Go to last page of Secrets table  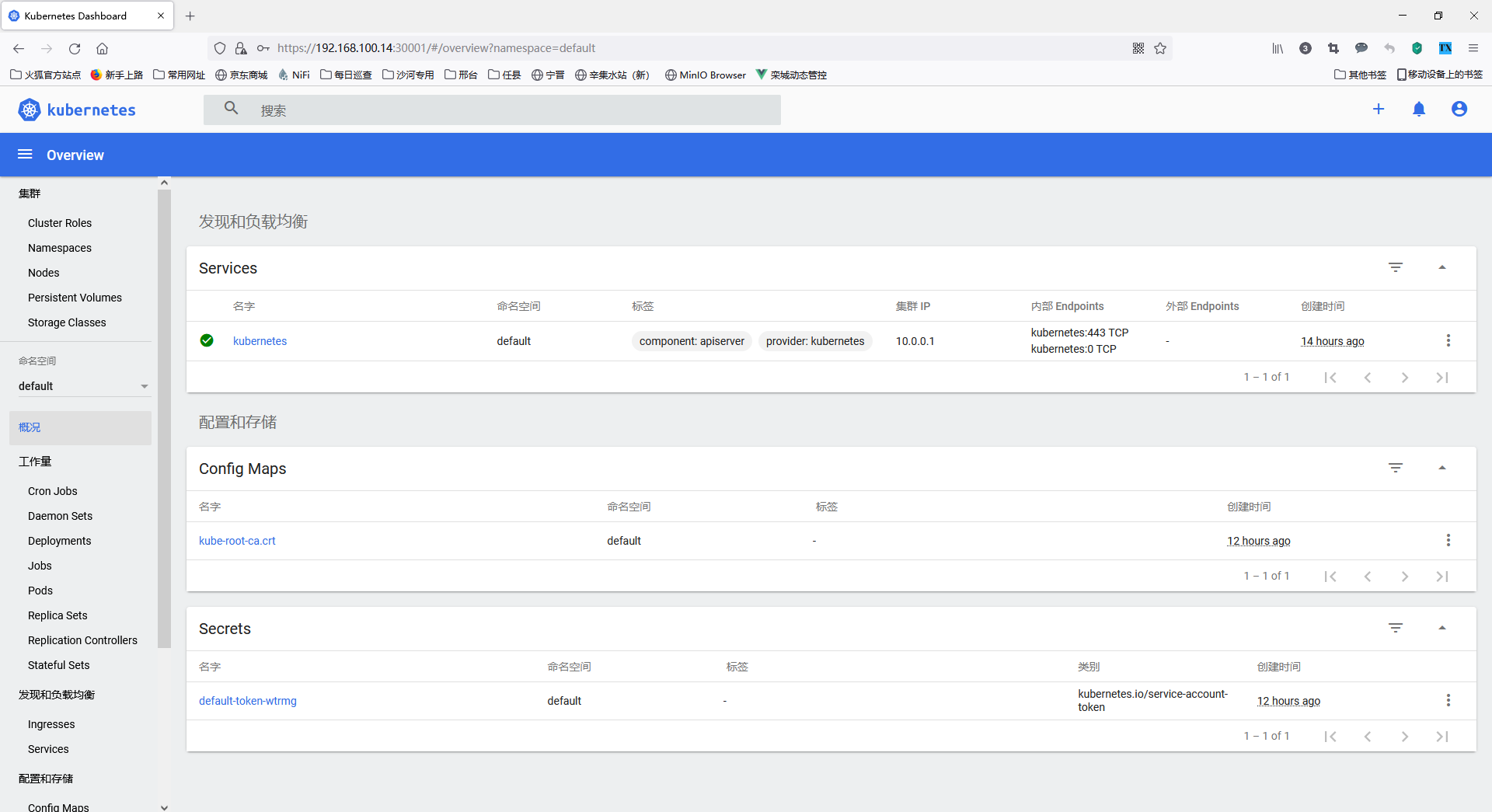coord(1442,737)
